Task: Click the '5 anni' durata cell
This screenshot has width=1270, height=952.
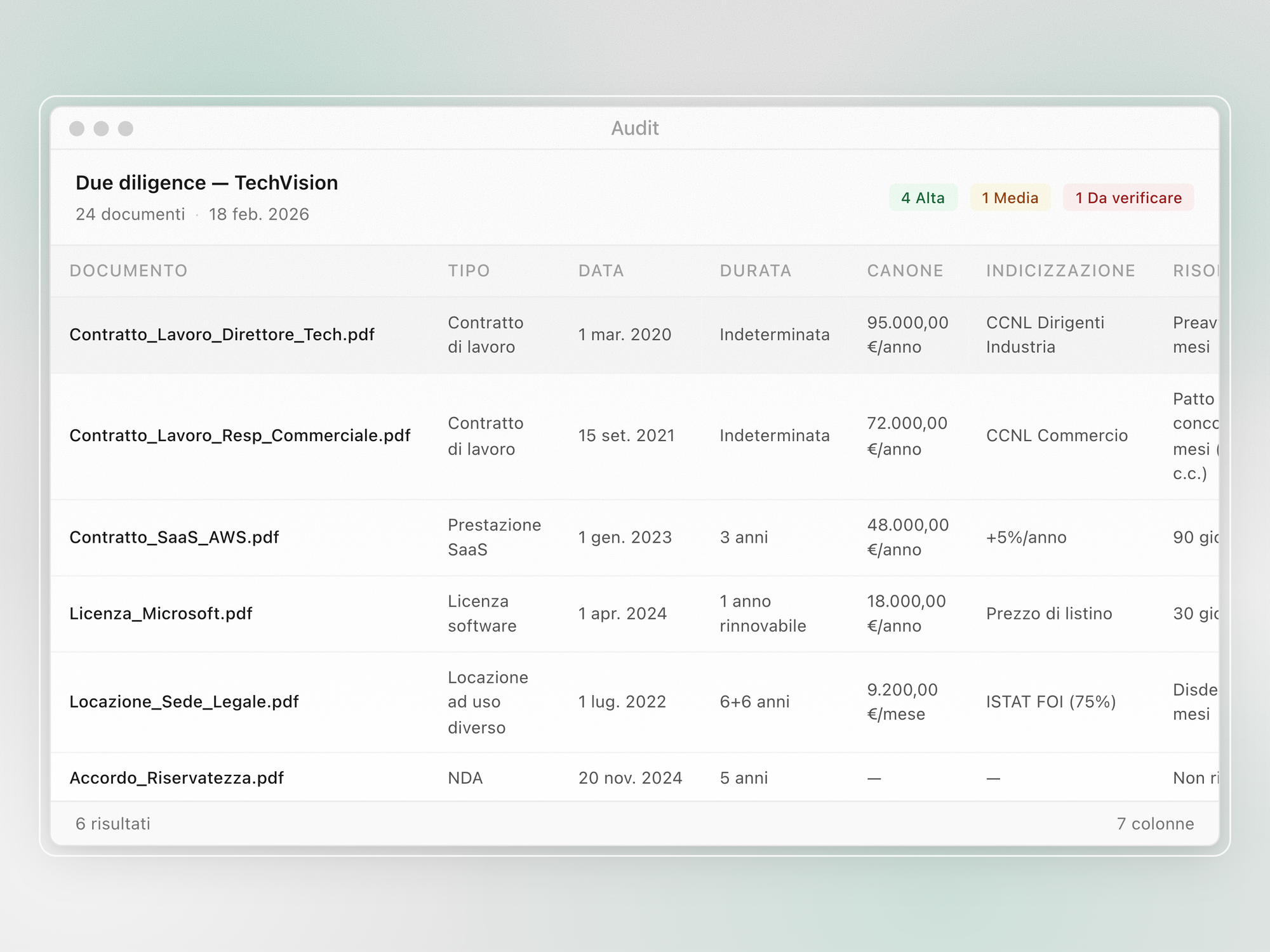Action: point(744,777)
